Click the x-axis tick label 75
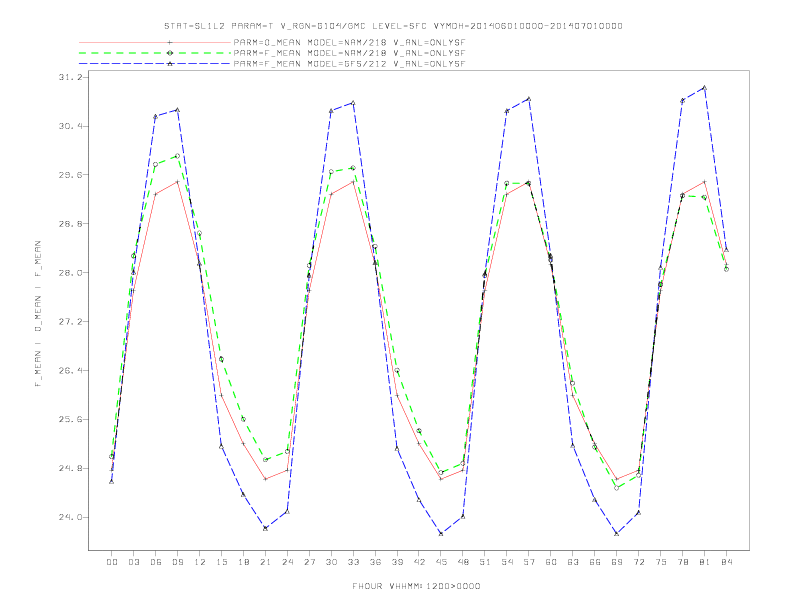The image size is (792, 612). point(661,562)
